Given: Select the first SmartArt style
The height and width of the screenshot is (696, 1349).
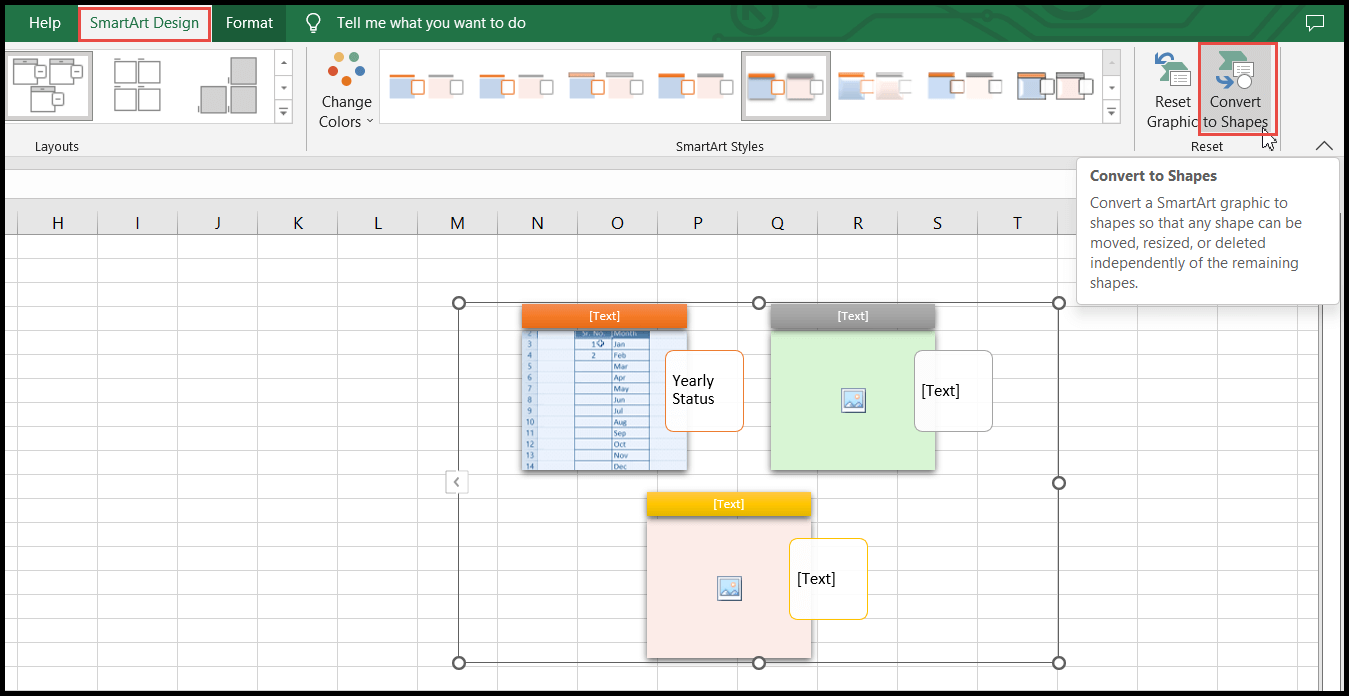Looking at the screenshot, I should click(425, 86).
